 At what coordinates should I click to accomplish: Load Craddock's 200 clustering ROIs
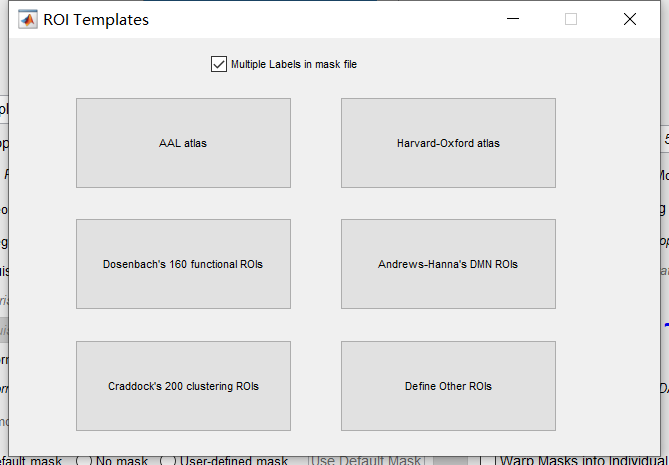[x=183, y=386]
